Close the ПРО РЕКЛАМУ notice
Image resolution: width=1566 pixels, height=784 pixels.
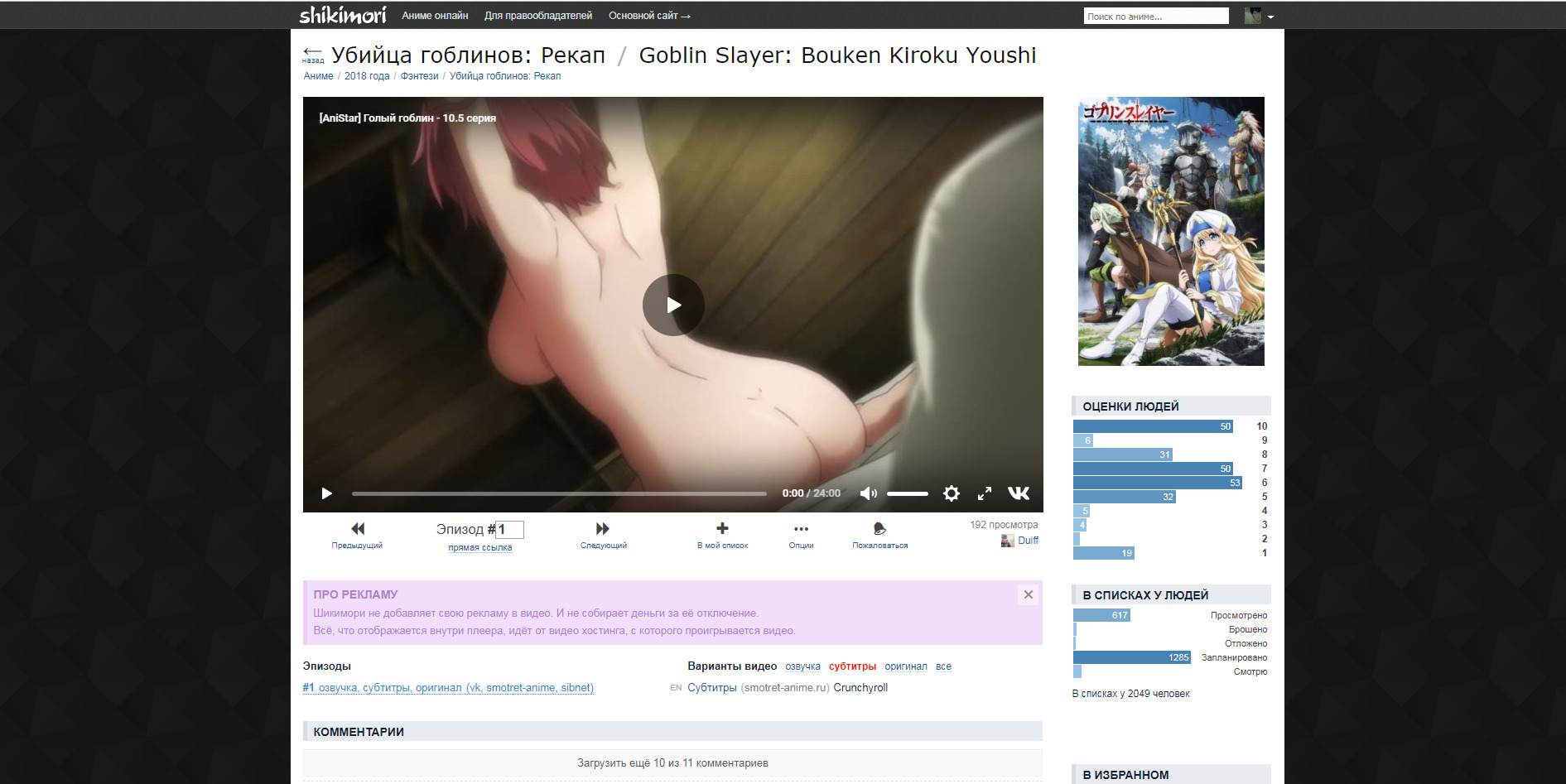coord(1028,594)
